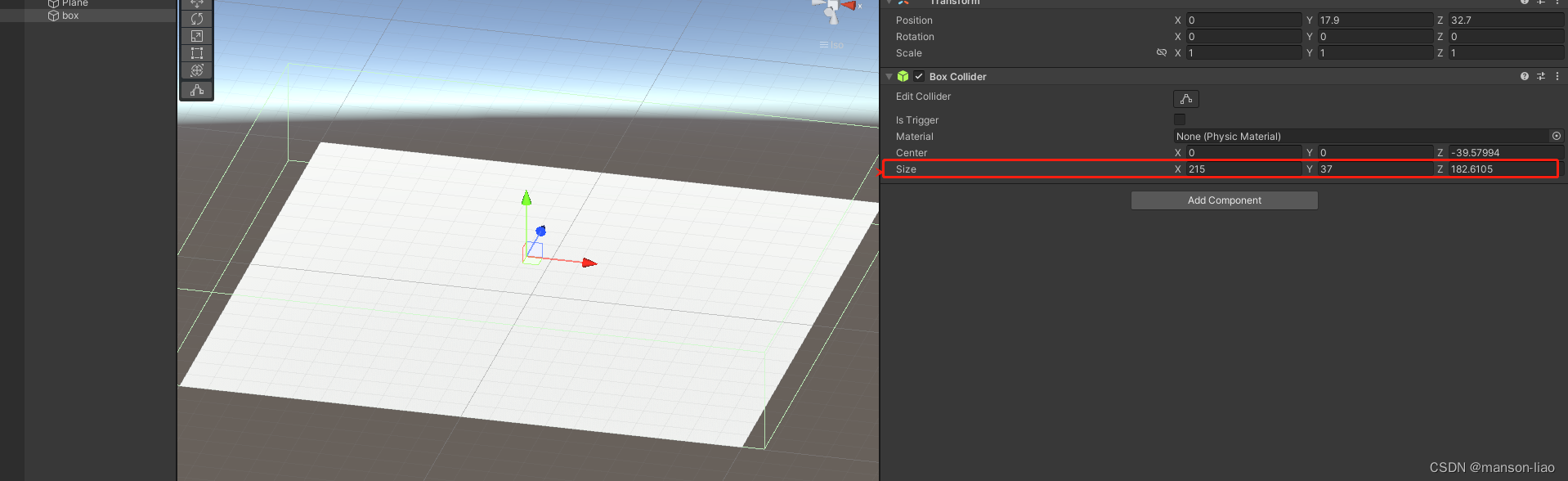Click the Edit Collider label
The height and width of the screenshot is (481, 1568).
(923, 96)
